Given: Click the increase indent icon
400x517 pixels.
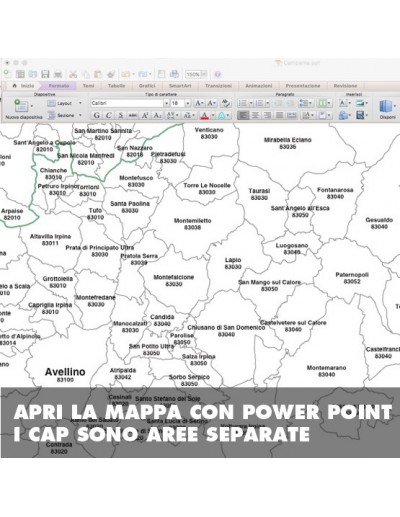Looking at the screenshot, I should point(290,103).
